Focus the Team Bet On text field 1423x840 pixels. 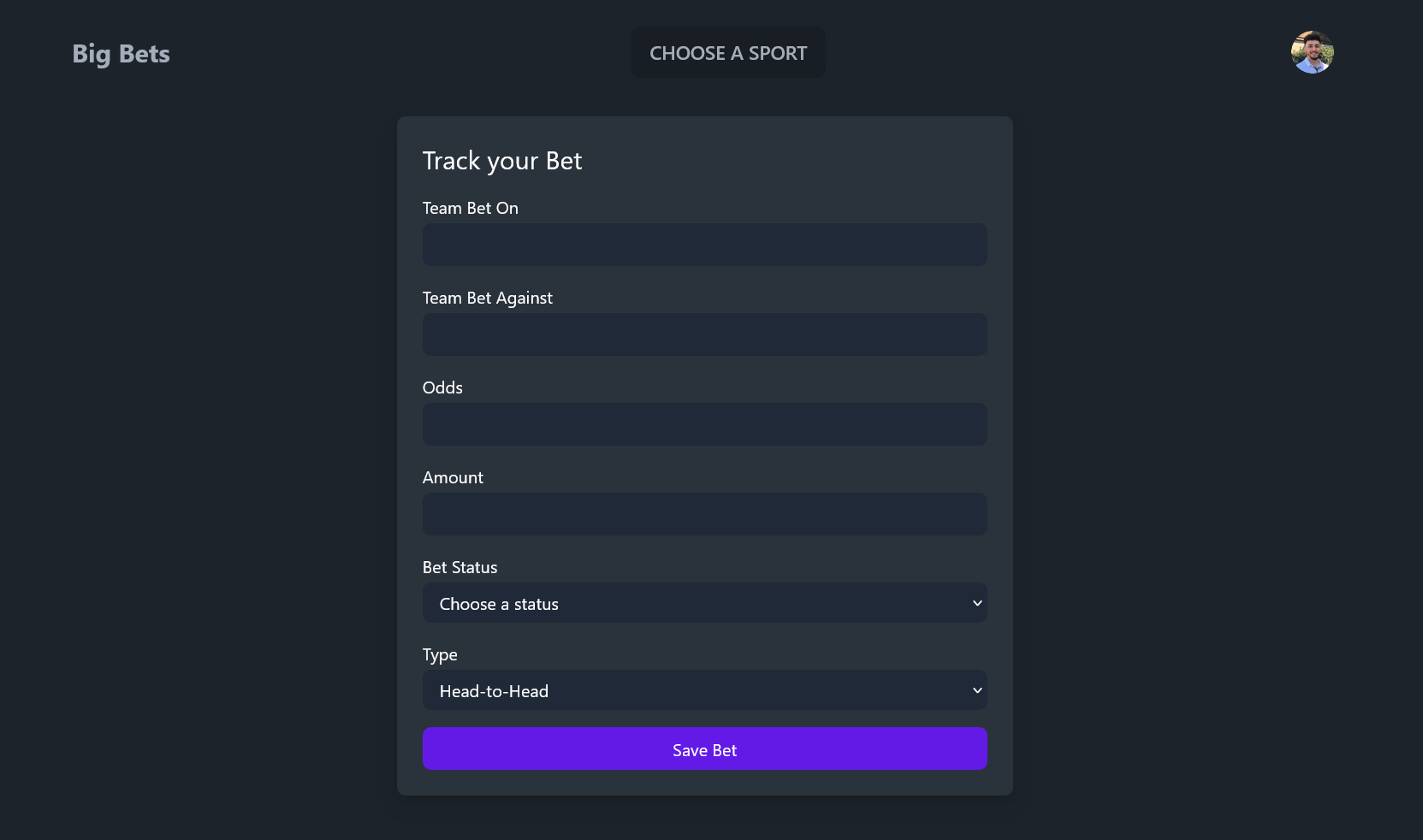point(704,245)
